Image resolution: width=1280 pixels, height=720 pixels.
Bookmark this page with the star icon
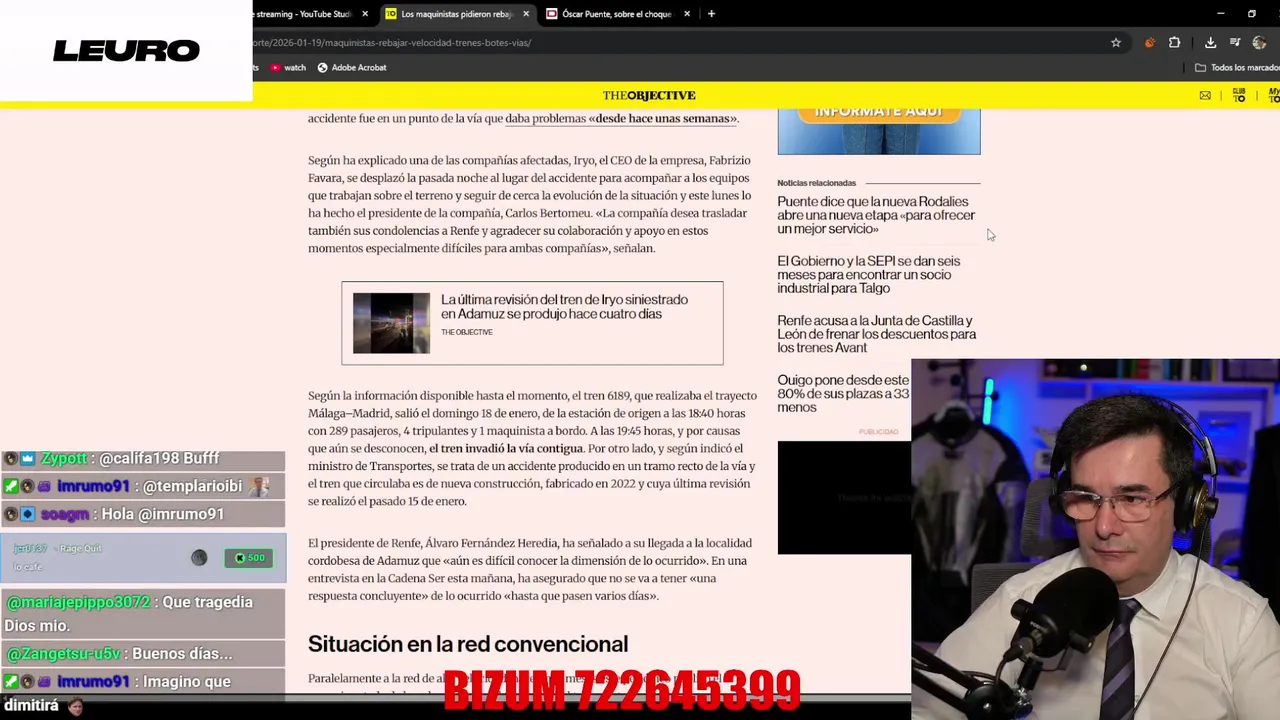(1116, 43)
